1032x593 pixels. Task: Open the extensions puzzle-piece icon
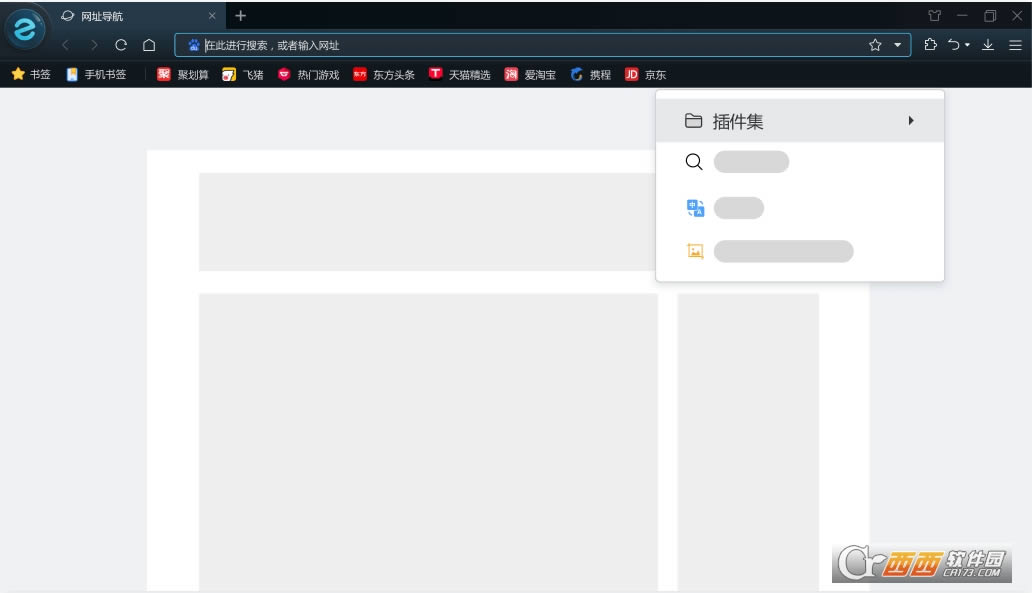[930, 45]
